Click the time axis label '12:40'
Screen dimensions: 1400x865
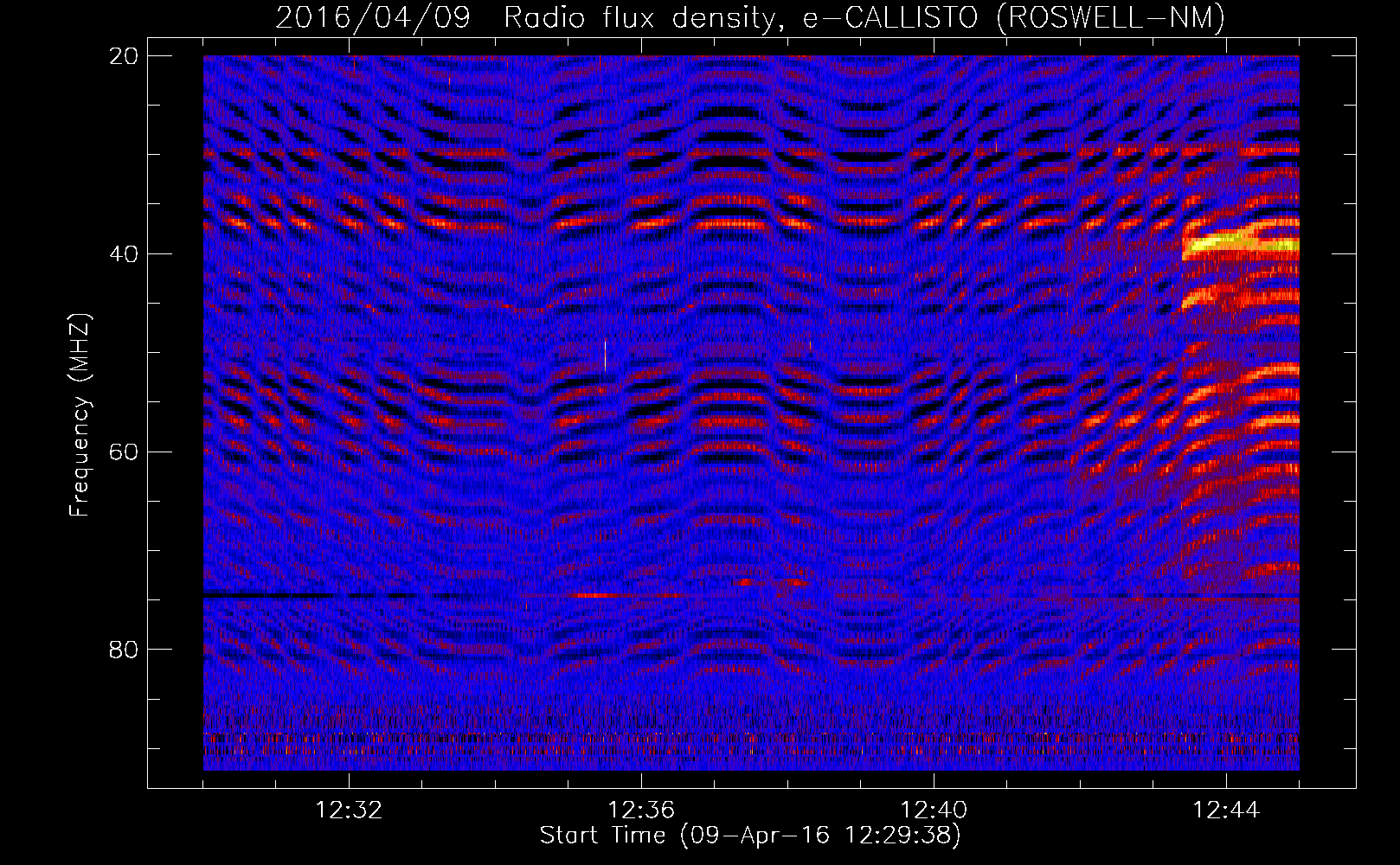(x=934, y=811)
